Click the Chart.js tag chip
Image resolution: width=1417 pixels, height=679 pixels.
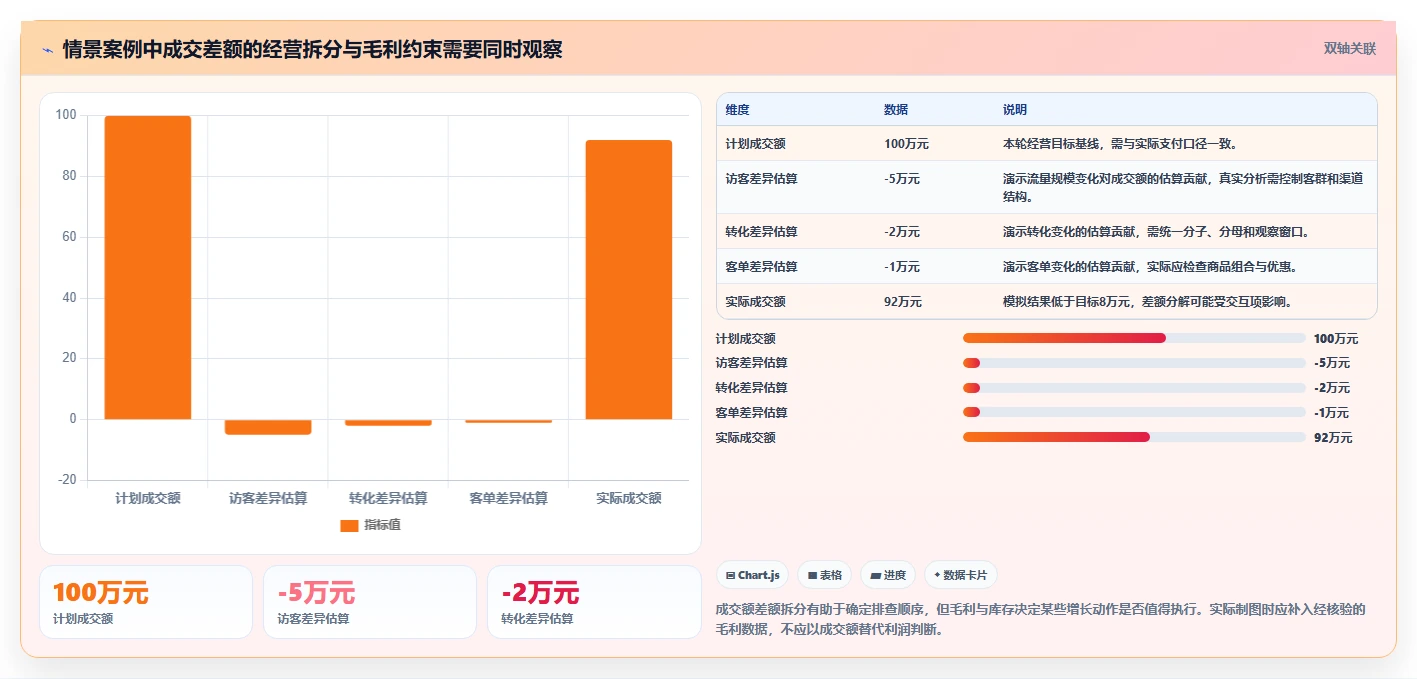click(752, 575)
